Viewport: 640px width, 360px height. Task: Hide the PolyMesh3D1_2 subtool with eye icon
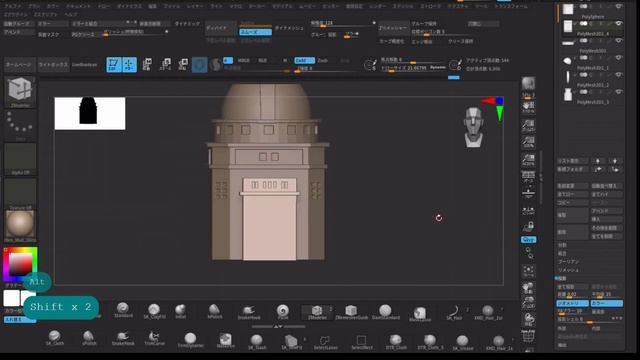619,75
